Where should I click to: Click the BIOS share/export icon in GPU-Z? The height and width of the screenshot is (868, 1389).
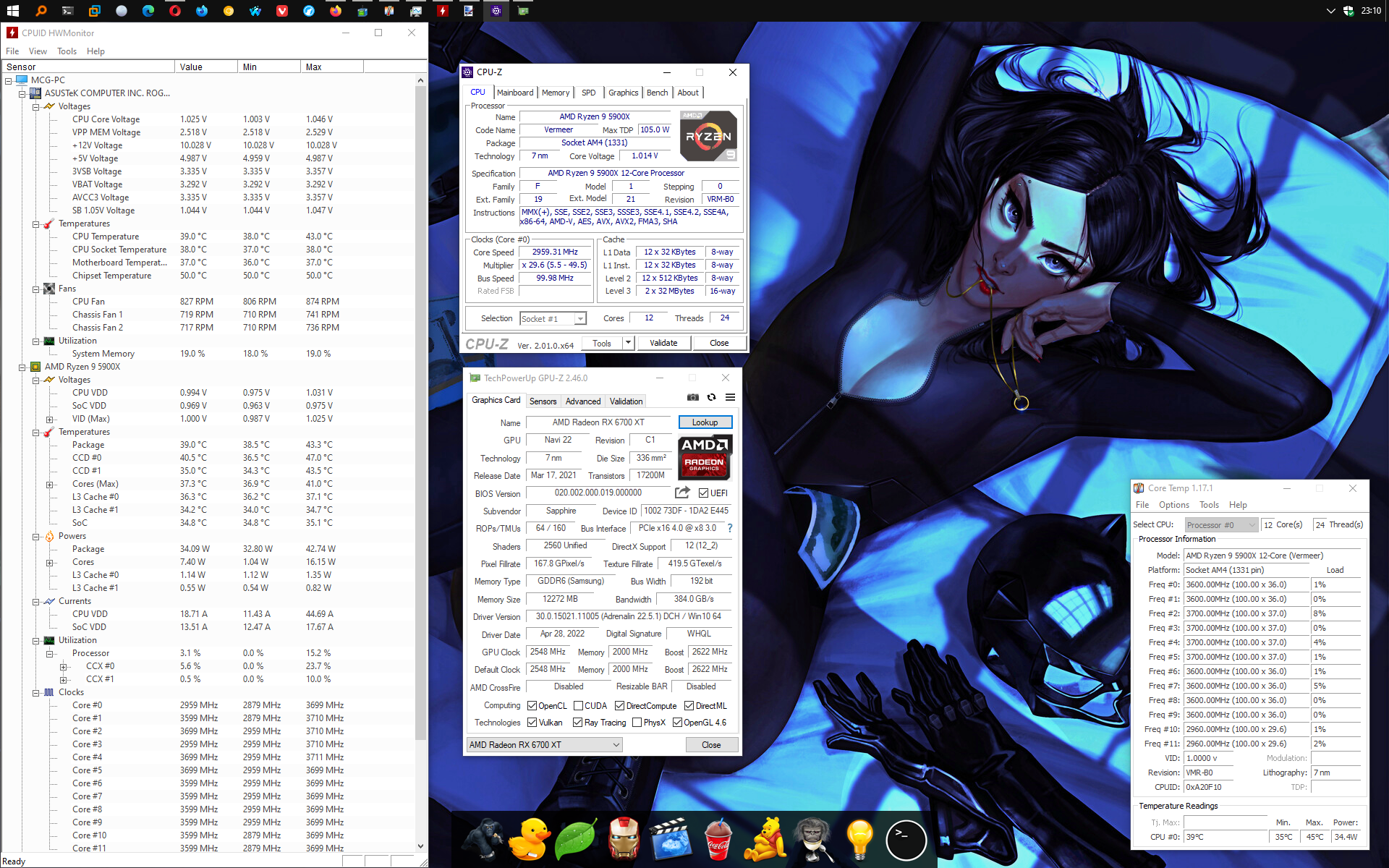[x=681, y=493]
